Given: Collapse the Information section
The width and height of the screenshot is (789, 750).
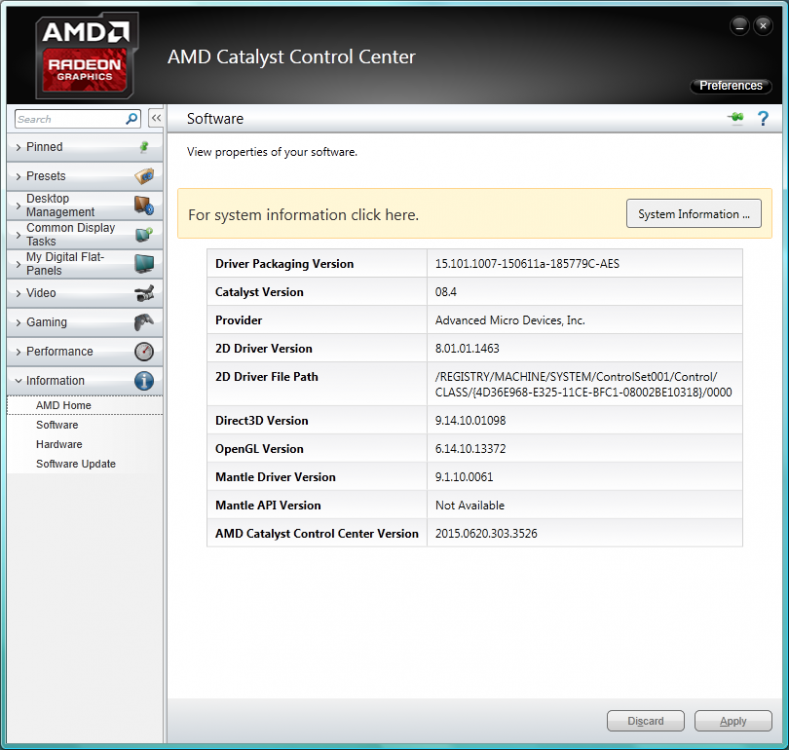Looking at the screenshot, I should click(85, 381).
